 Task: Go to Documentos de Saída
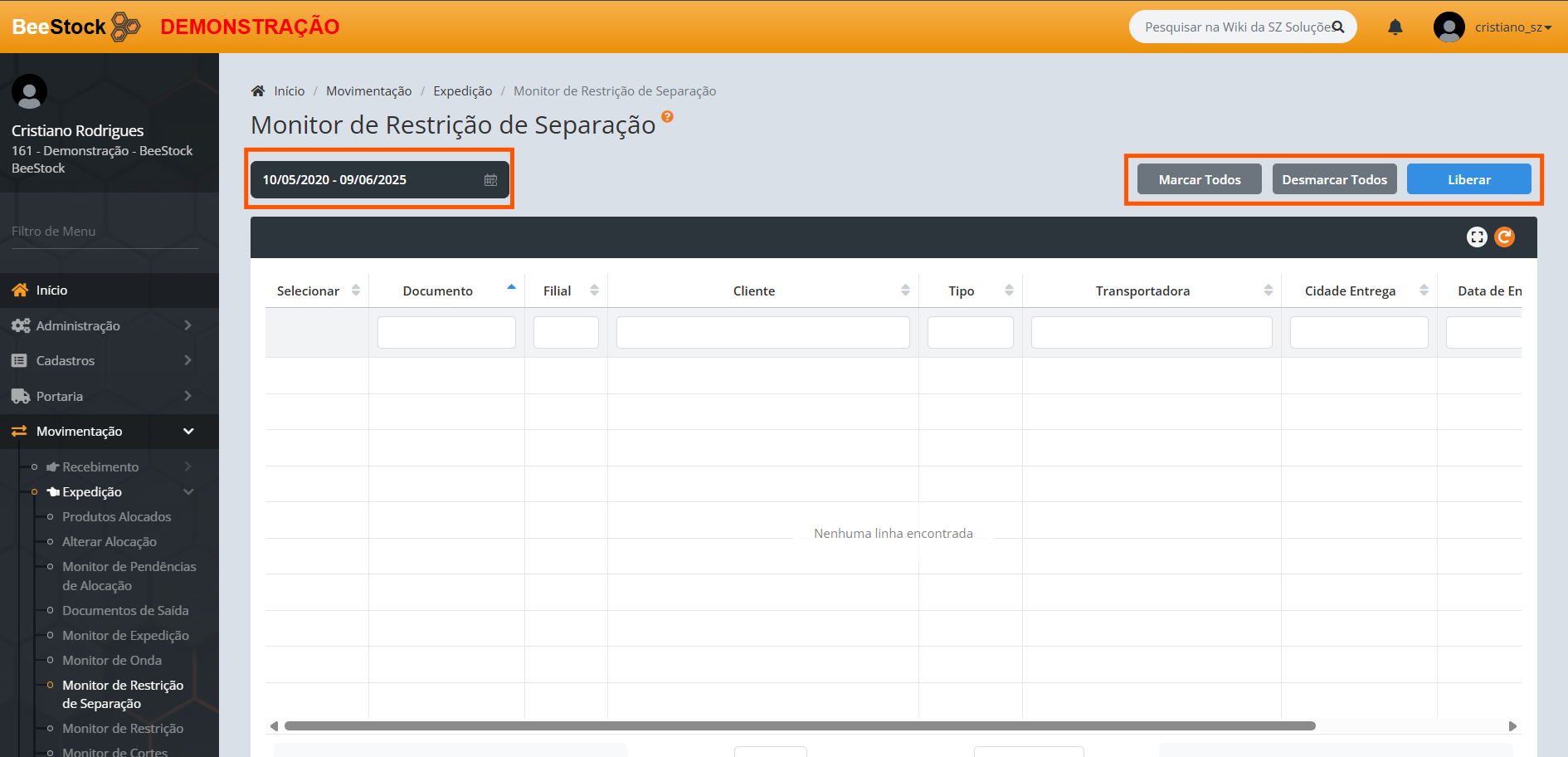click(x=125, y=610)
